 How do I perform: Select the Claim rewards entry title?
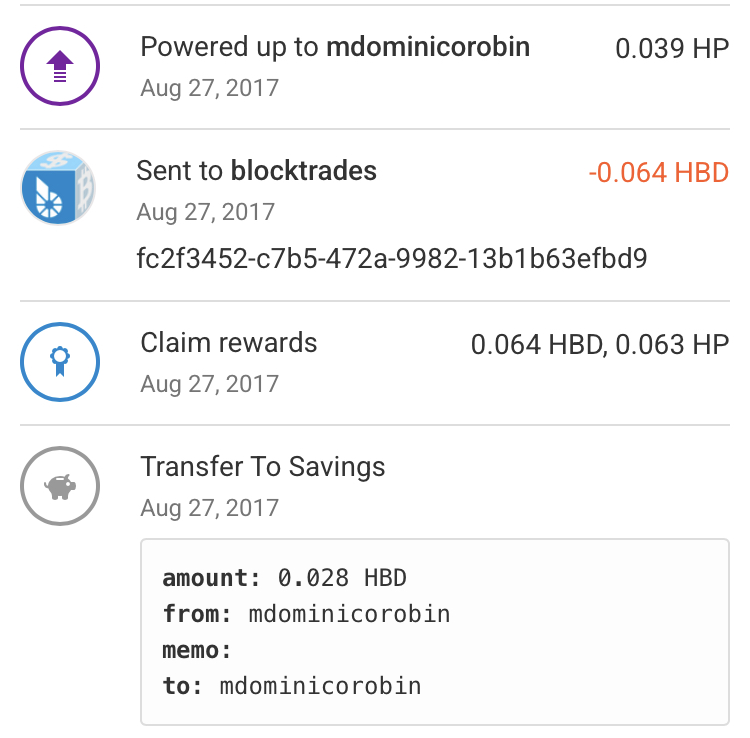pos(229,343)
